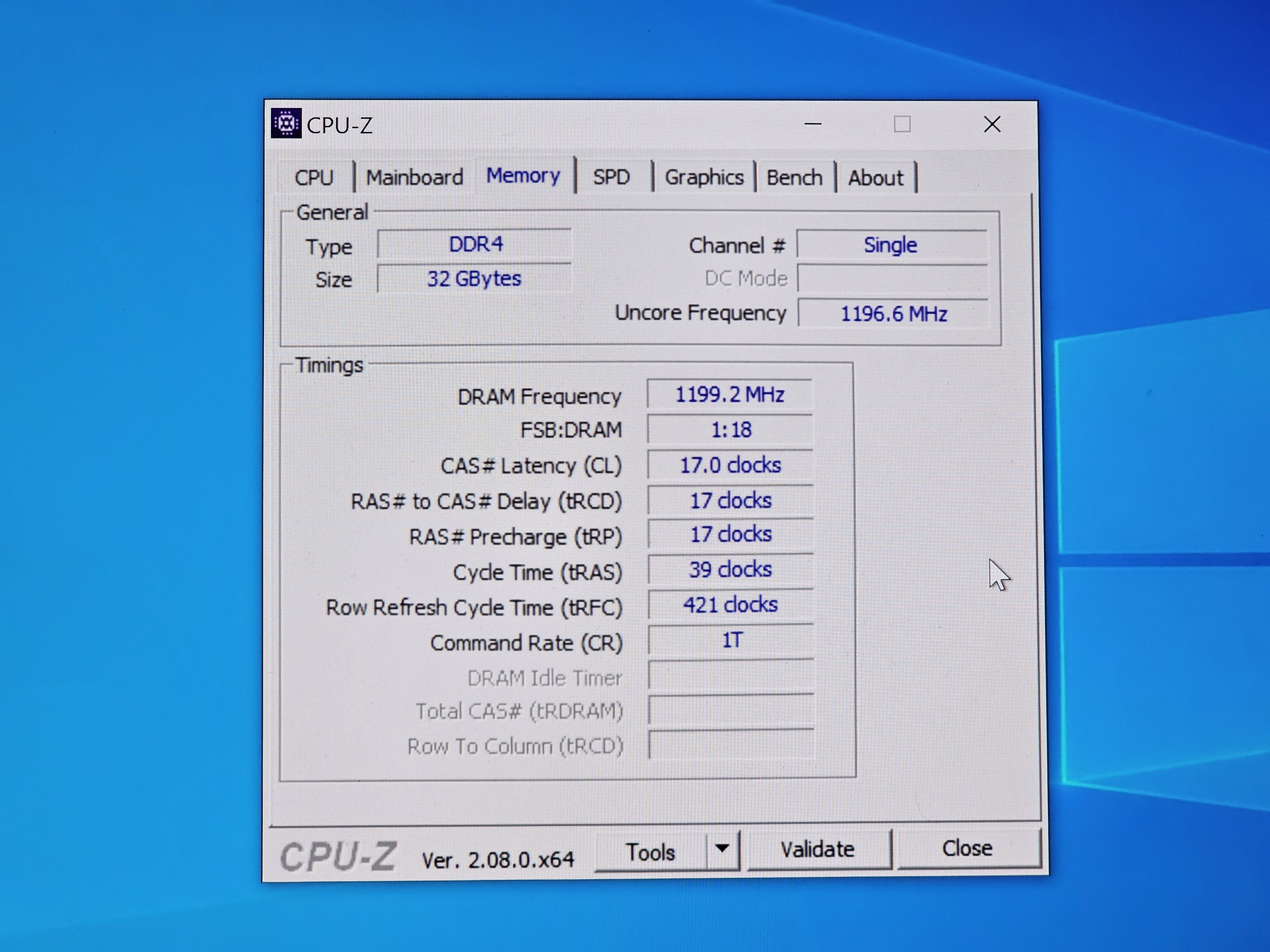The height and width of the screenshot is (952, 1270).
Task: Click the Command Rate 1T value
Action: 732,640
